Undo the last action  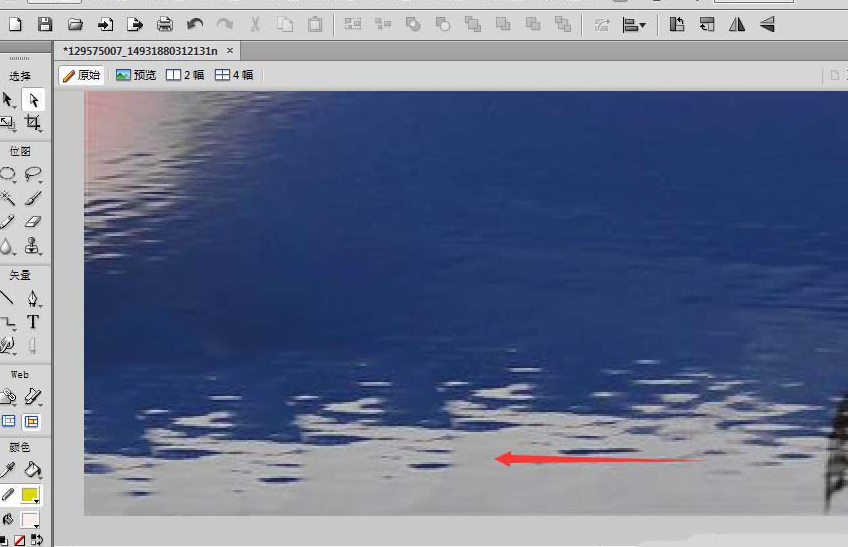click(195, 24)
